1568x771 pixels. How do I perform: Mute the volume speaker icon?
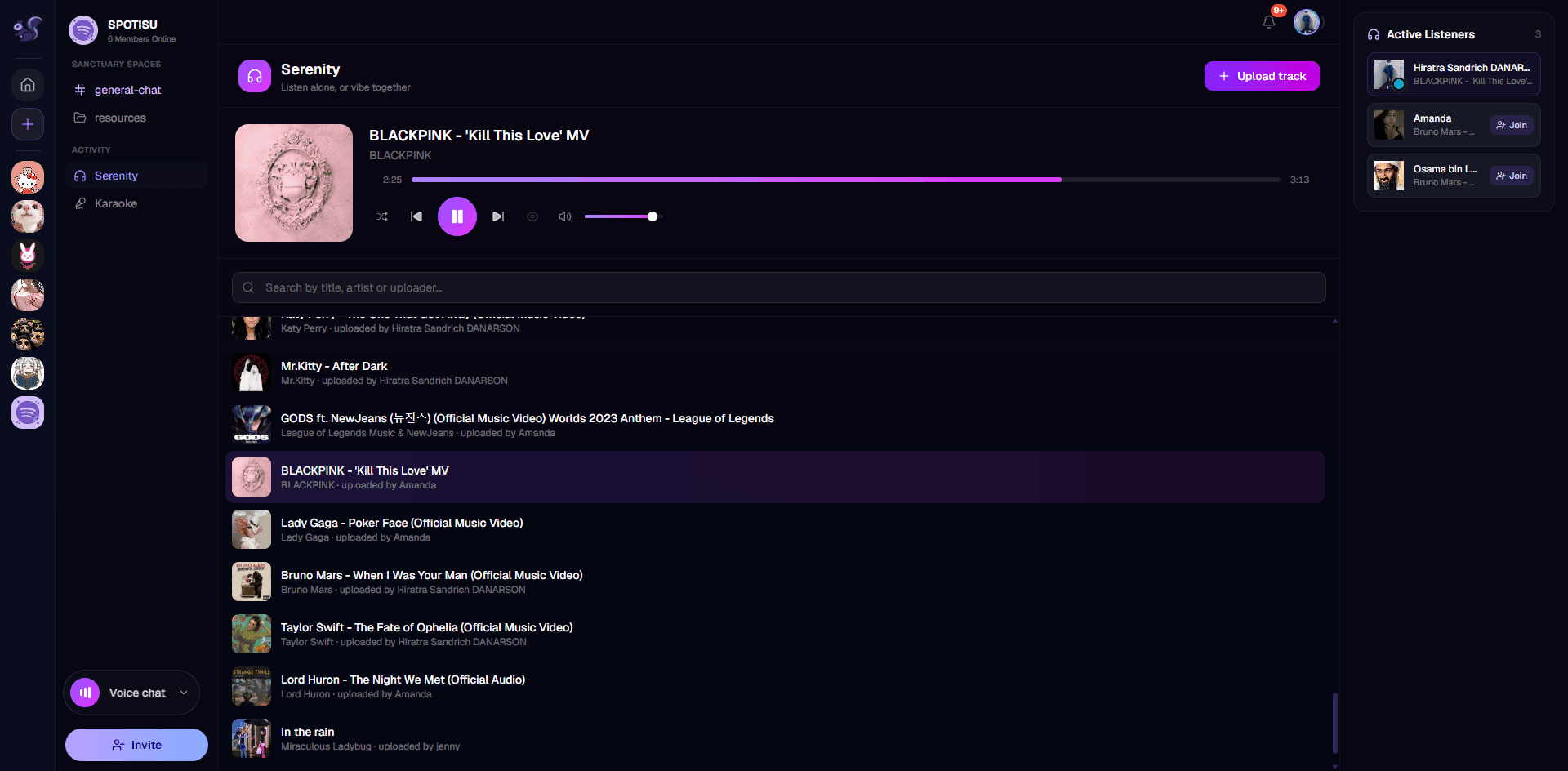pos(564,216)
